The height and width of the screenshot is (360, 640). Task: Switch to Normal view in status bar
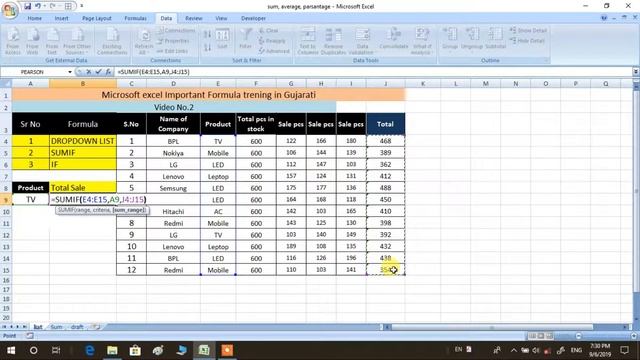click(532, 336)
